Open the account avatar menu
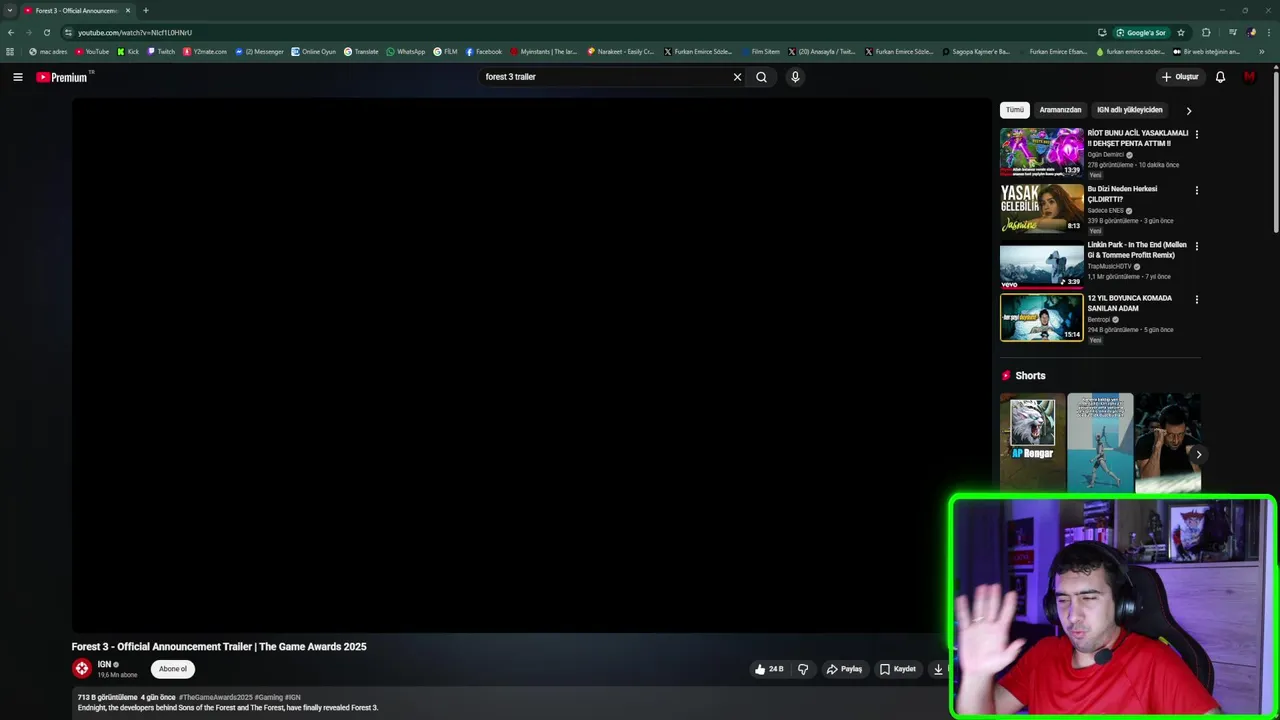Viewport: 1280px width, 720px height. tap(1249, 77)
